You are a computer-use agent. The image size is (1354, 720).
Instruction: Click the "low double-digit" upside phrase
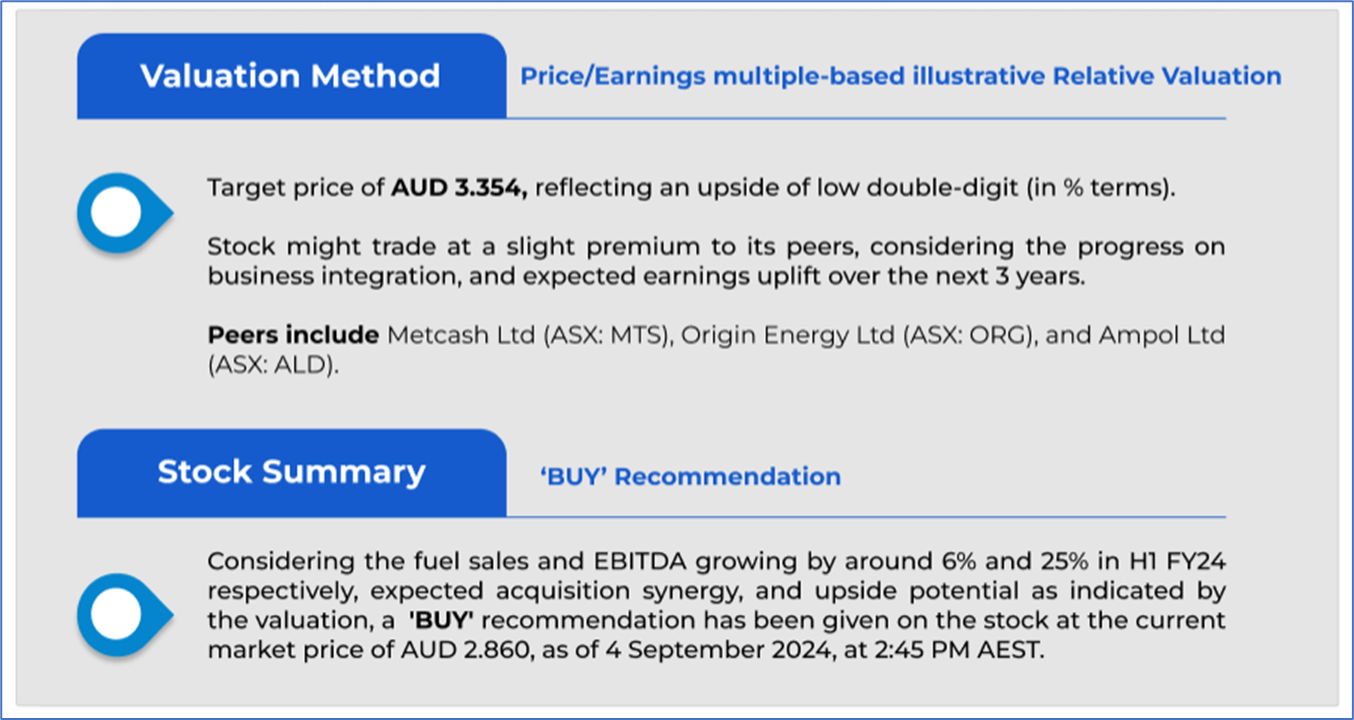881,188
